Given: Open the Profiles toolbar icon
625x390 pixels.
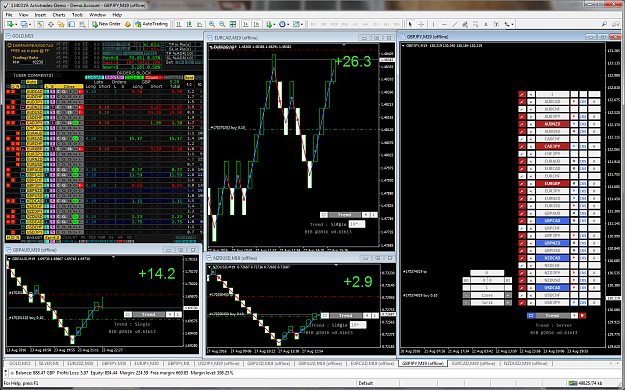Looking at the screenshot, I should 24,24.
